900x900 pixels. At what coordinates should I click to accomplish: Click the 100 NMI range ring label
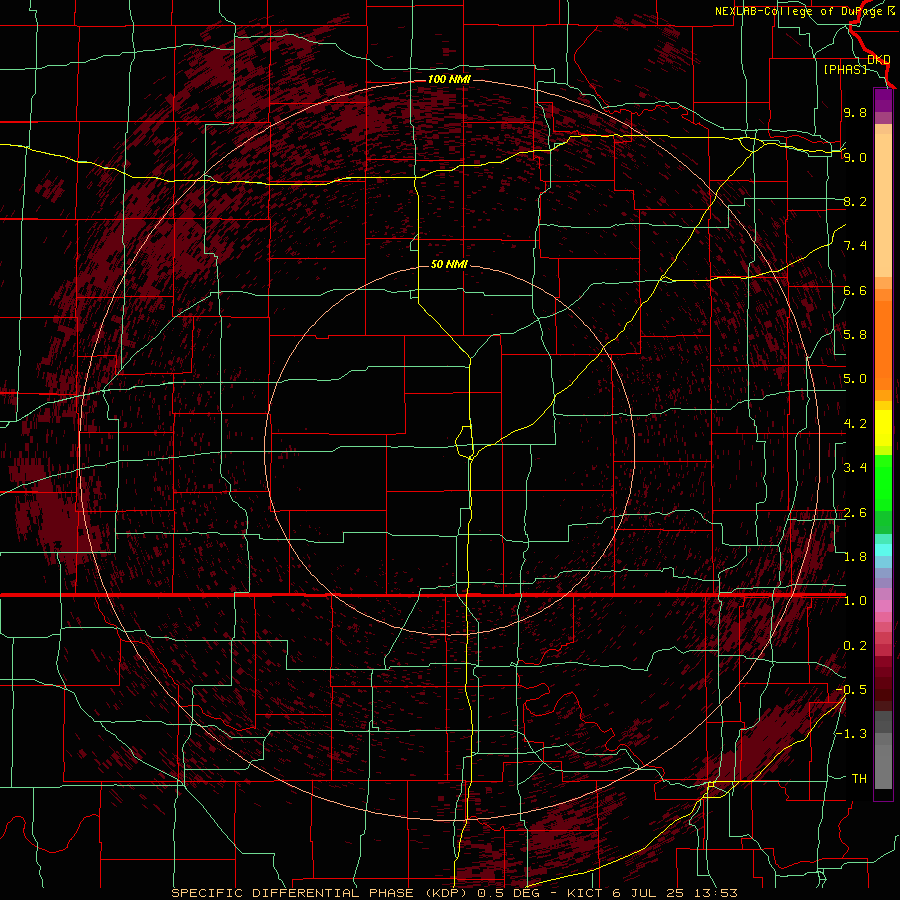click(449, 79)
